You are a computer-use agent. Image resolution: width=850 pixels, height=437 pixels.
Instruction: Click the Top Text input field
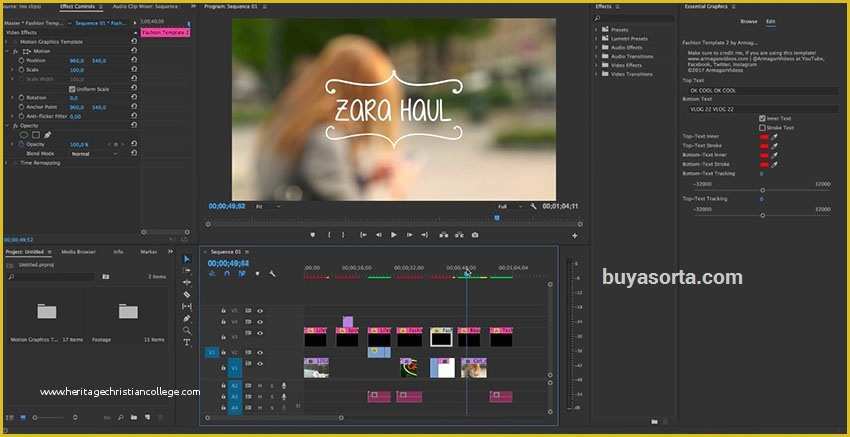click(762, 91)
